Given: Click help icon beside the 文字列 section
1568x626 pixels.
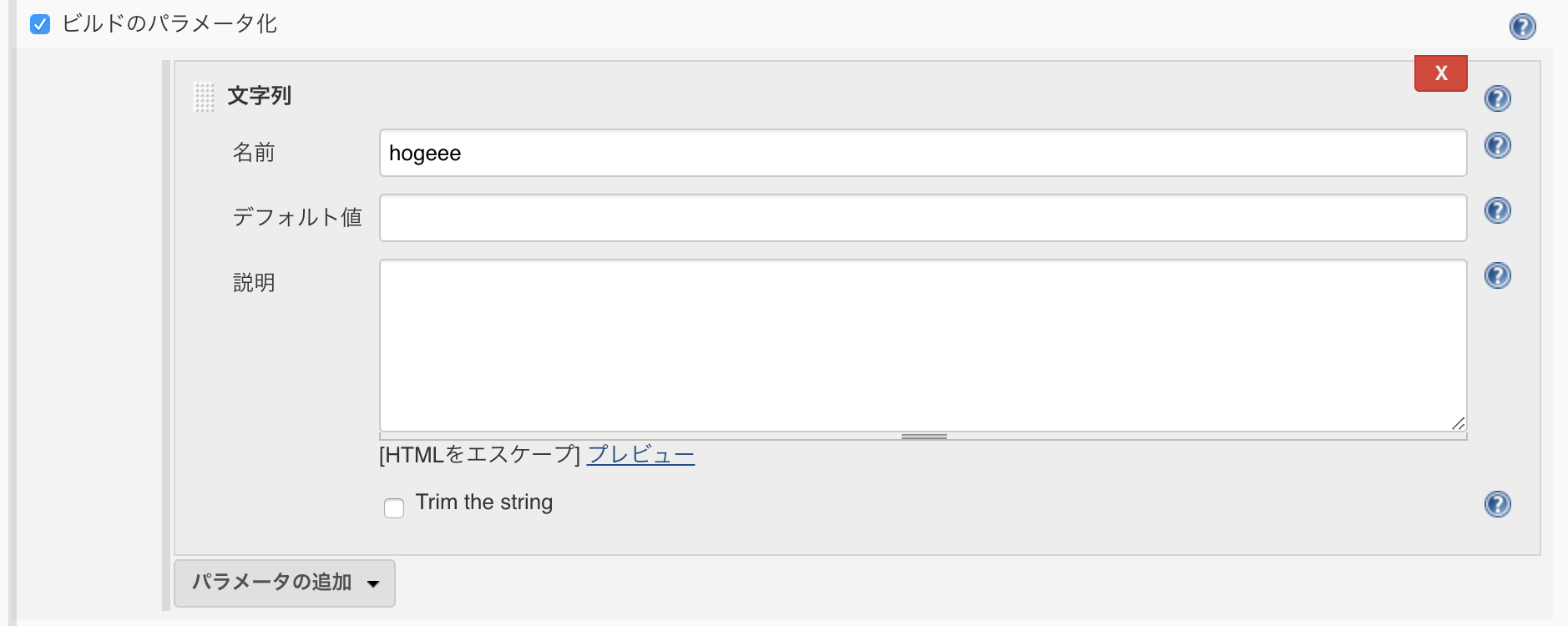Looking at the screenshot, I should pyautogui.click(x=1498, y=98).
